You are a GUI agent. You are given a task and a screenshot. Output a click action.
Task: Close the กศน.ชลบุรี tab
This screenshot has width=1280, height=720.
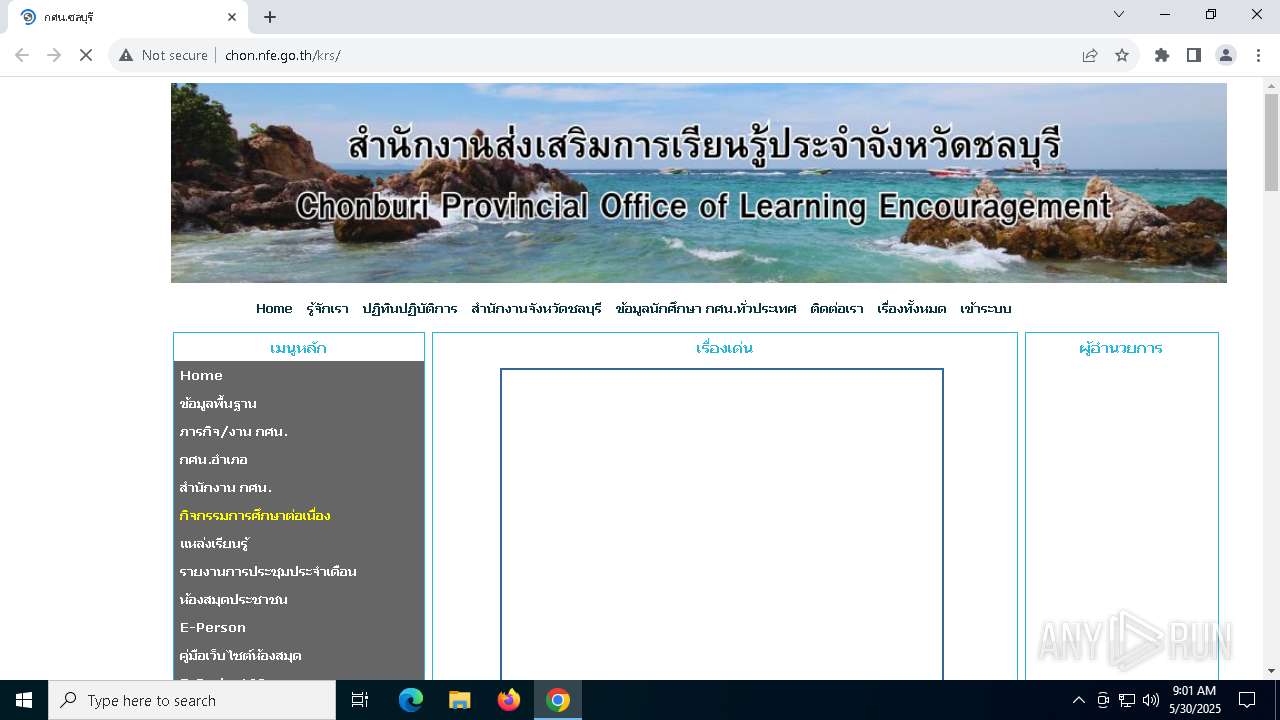[x=232, y=17]
